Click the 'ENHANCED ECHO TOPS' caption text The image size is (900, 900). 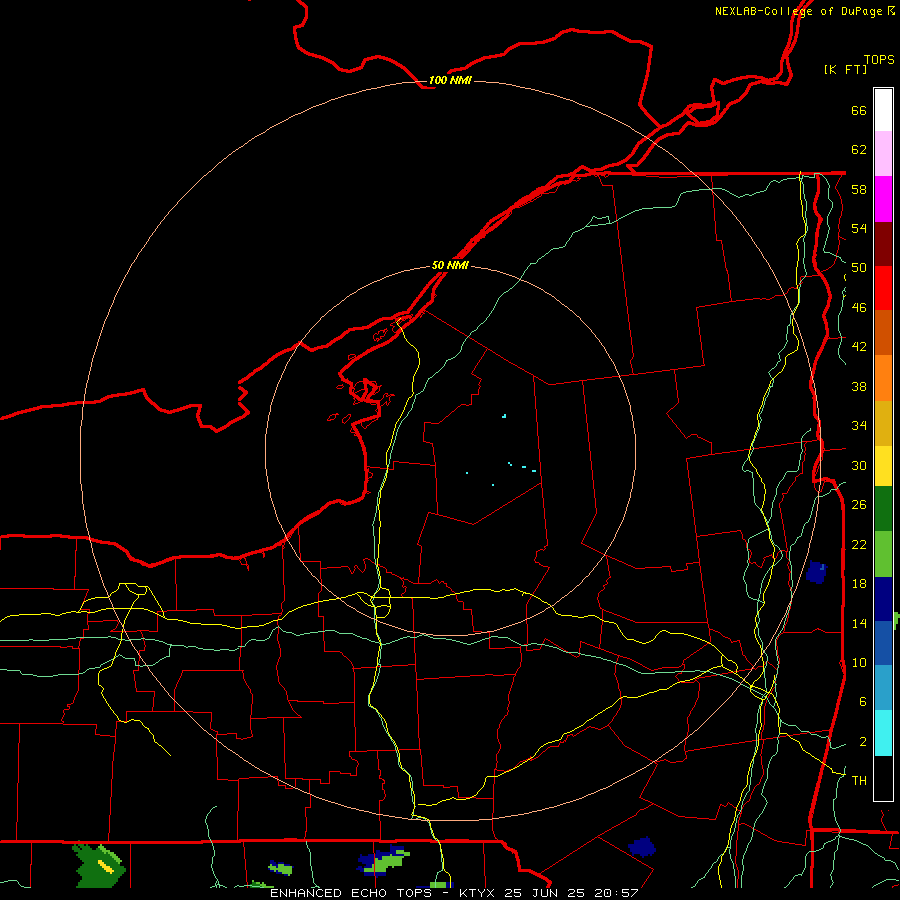[x=350, y=893]
